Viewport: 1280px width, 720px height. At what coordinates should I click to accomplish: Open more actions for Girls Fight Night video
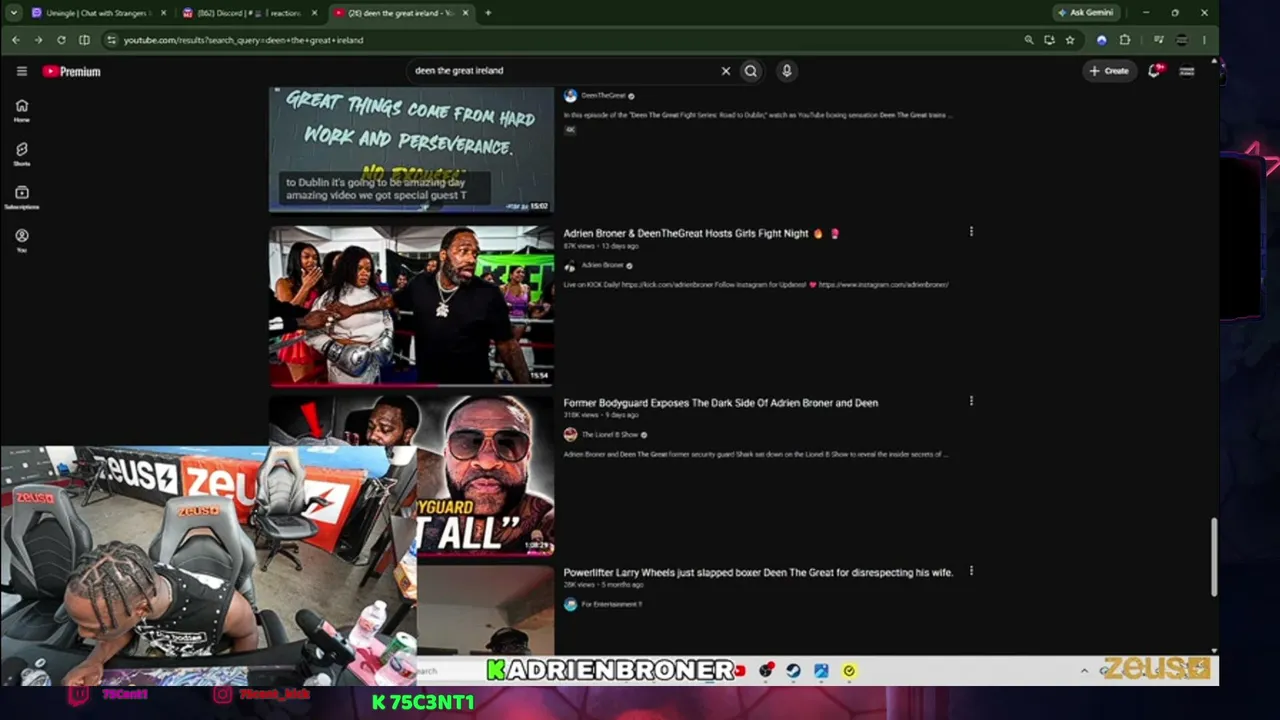[x=971, y=232]
